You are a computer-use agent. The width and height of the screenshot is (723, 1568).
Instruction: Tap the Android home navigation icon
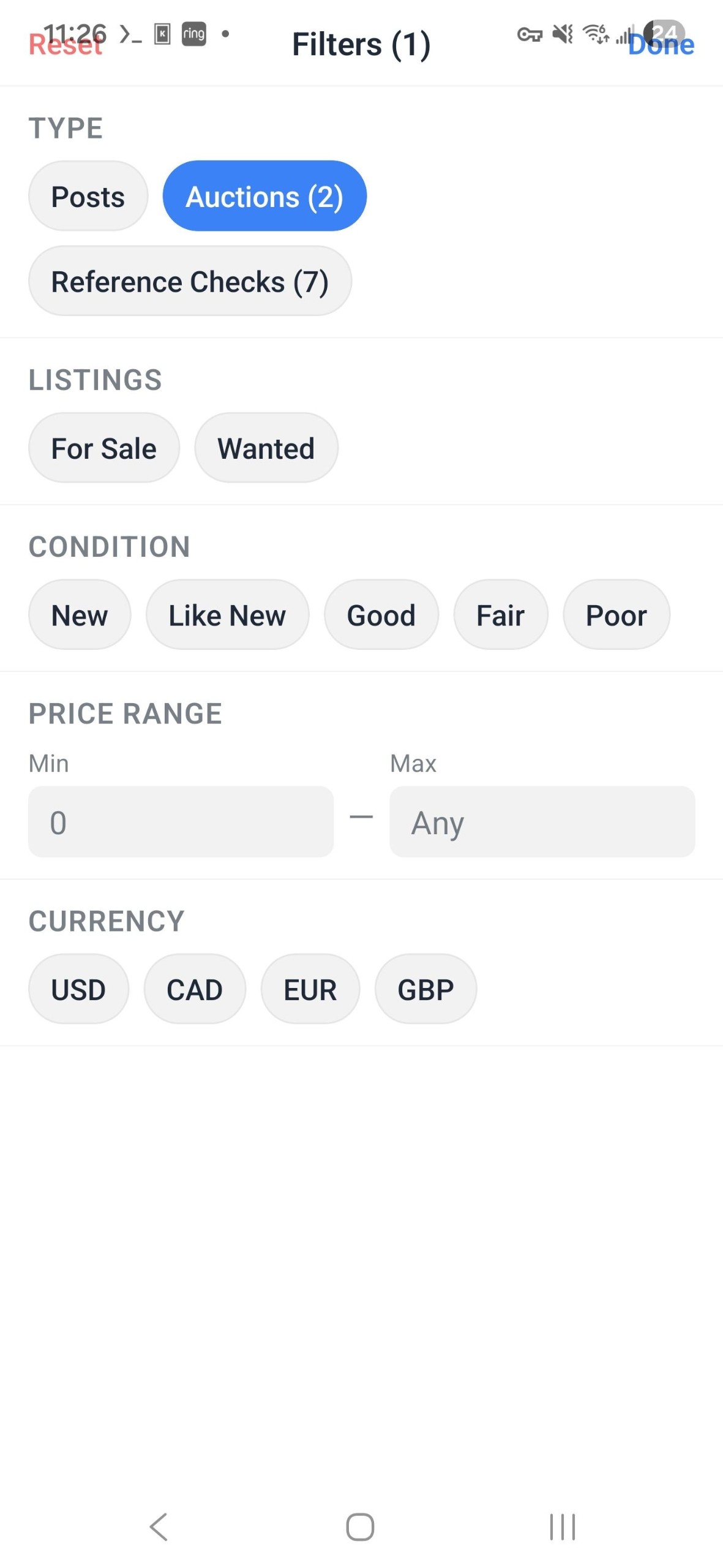pos(360,1526)
